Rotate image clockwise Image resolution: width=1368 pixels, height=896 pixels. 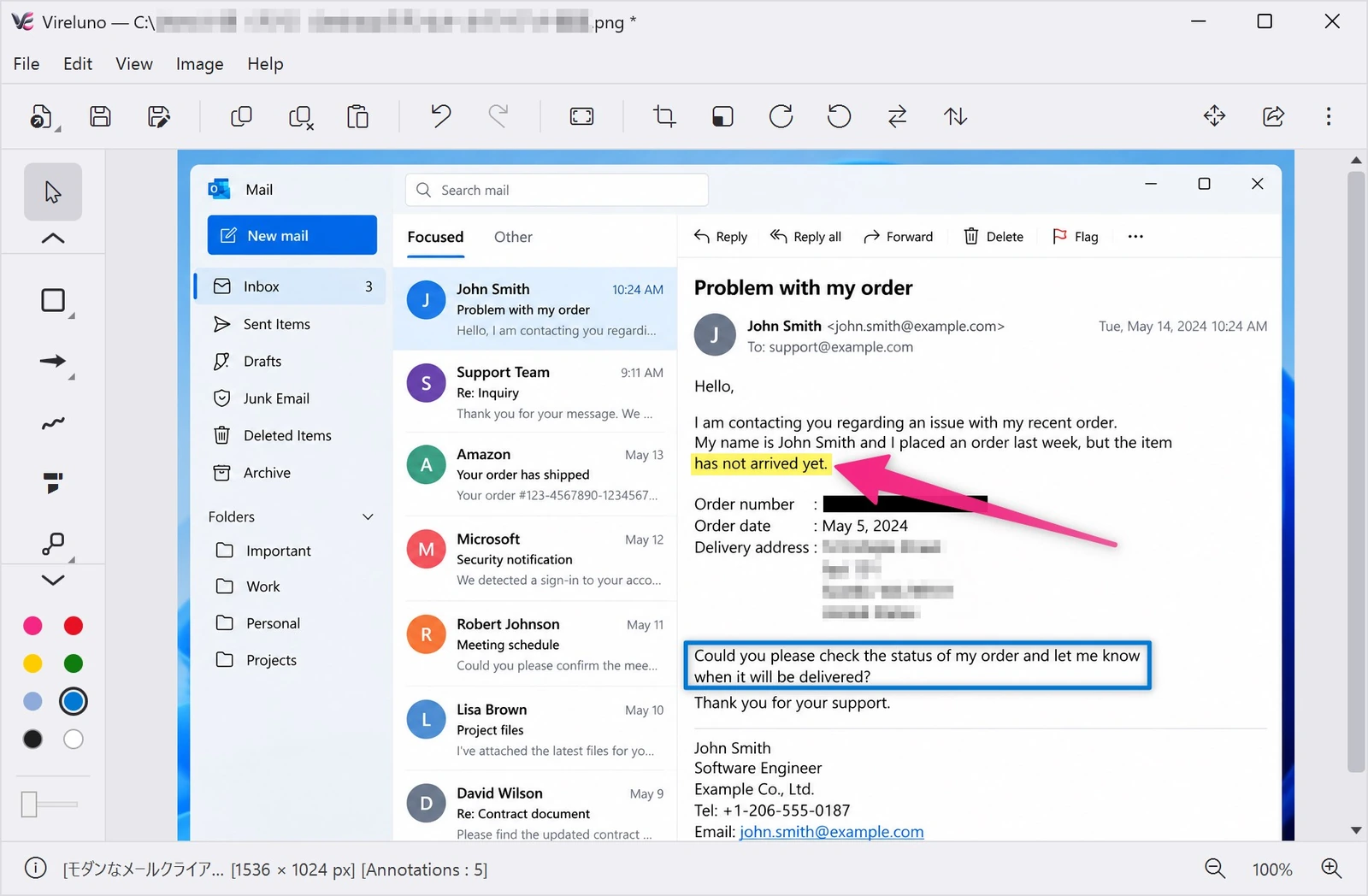[781, 116]
